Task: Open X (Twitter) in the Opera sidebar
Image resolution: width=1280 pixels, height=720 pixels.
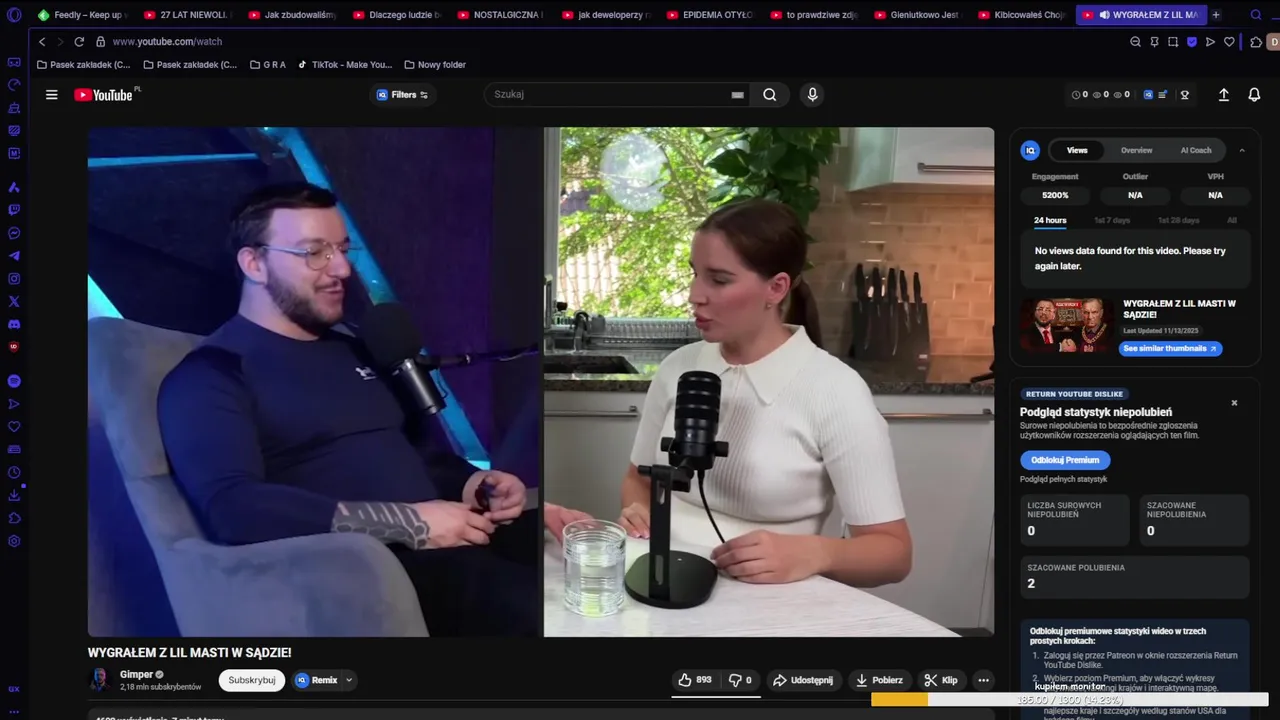Action: pyautogui.click(x=14, y=301)
